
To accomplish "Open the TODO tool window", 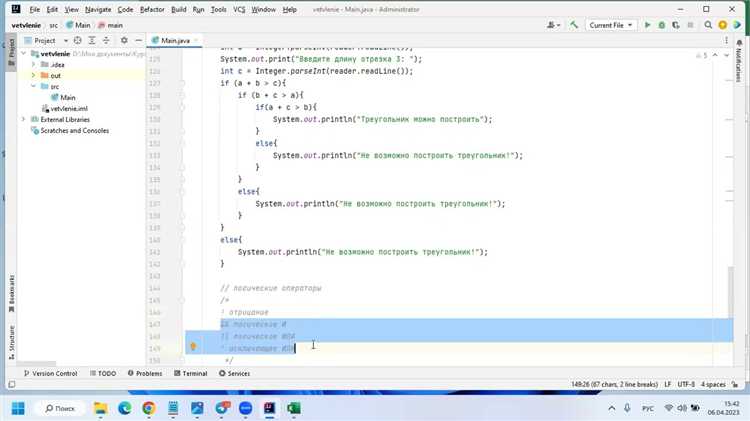I will 103,373.
